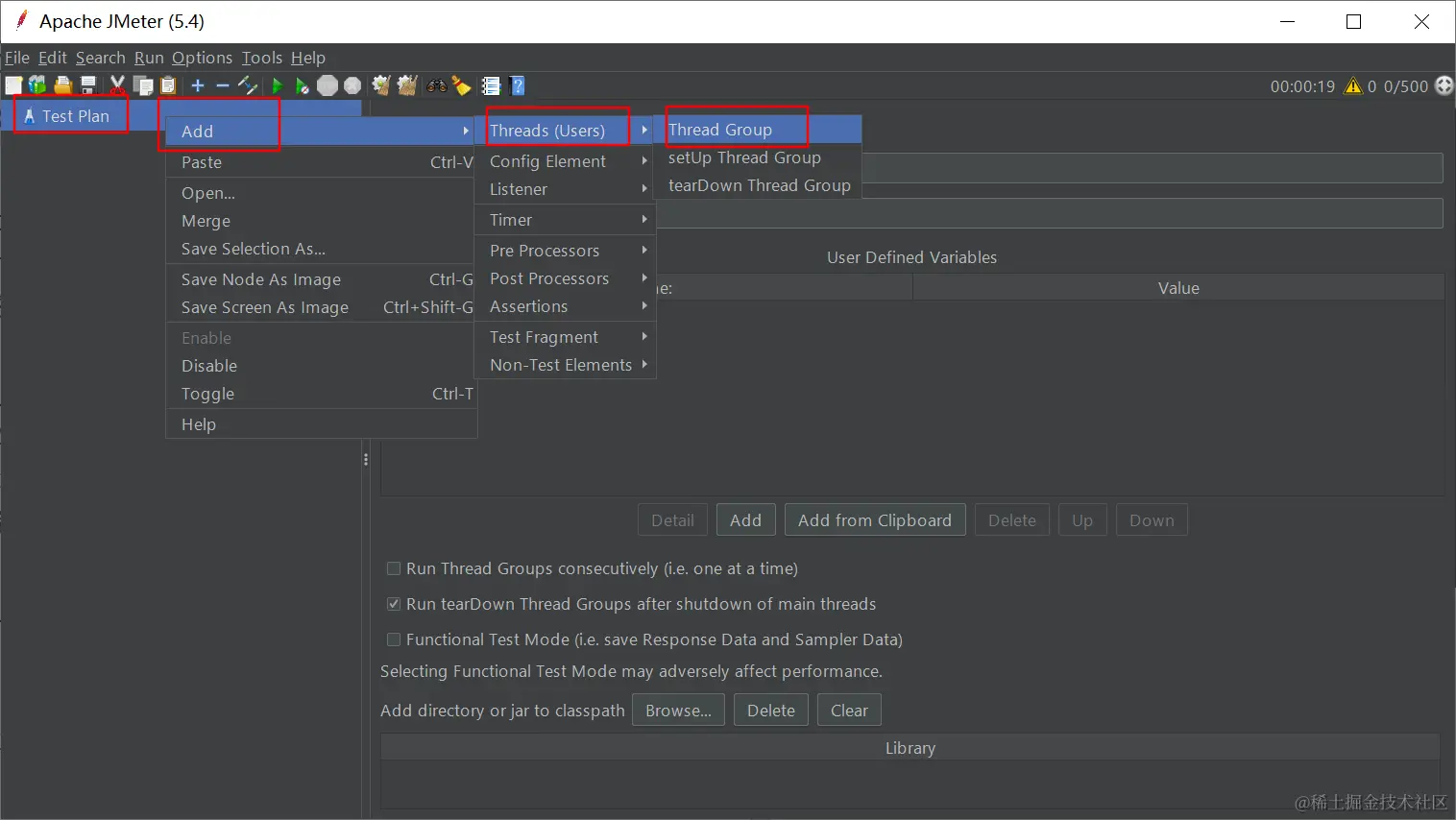Click the Stop test icon
1456x820 pixels.
pos(328,86)
